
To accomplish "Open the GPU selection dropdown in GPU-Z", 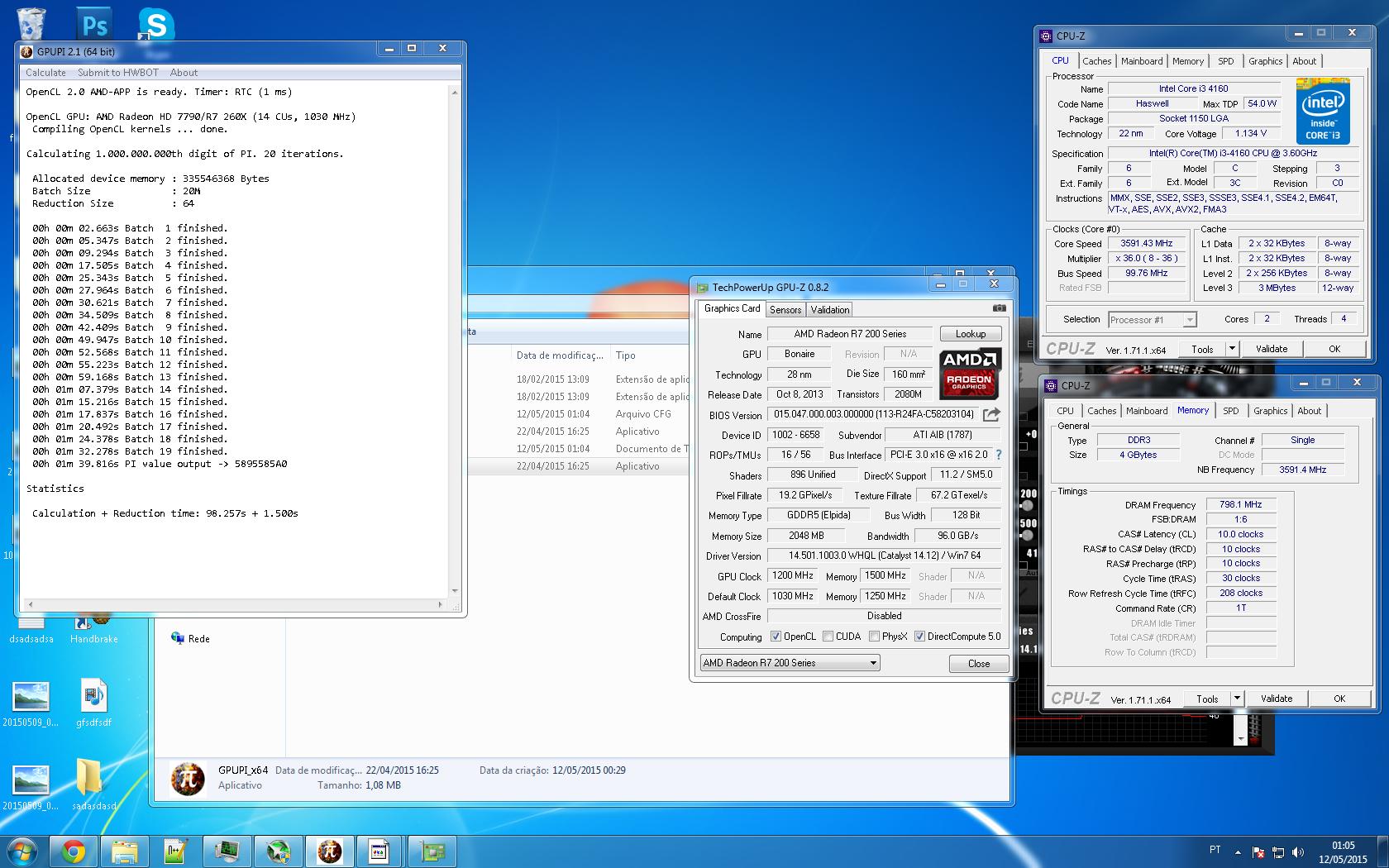I will click(790, 662).
